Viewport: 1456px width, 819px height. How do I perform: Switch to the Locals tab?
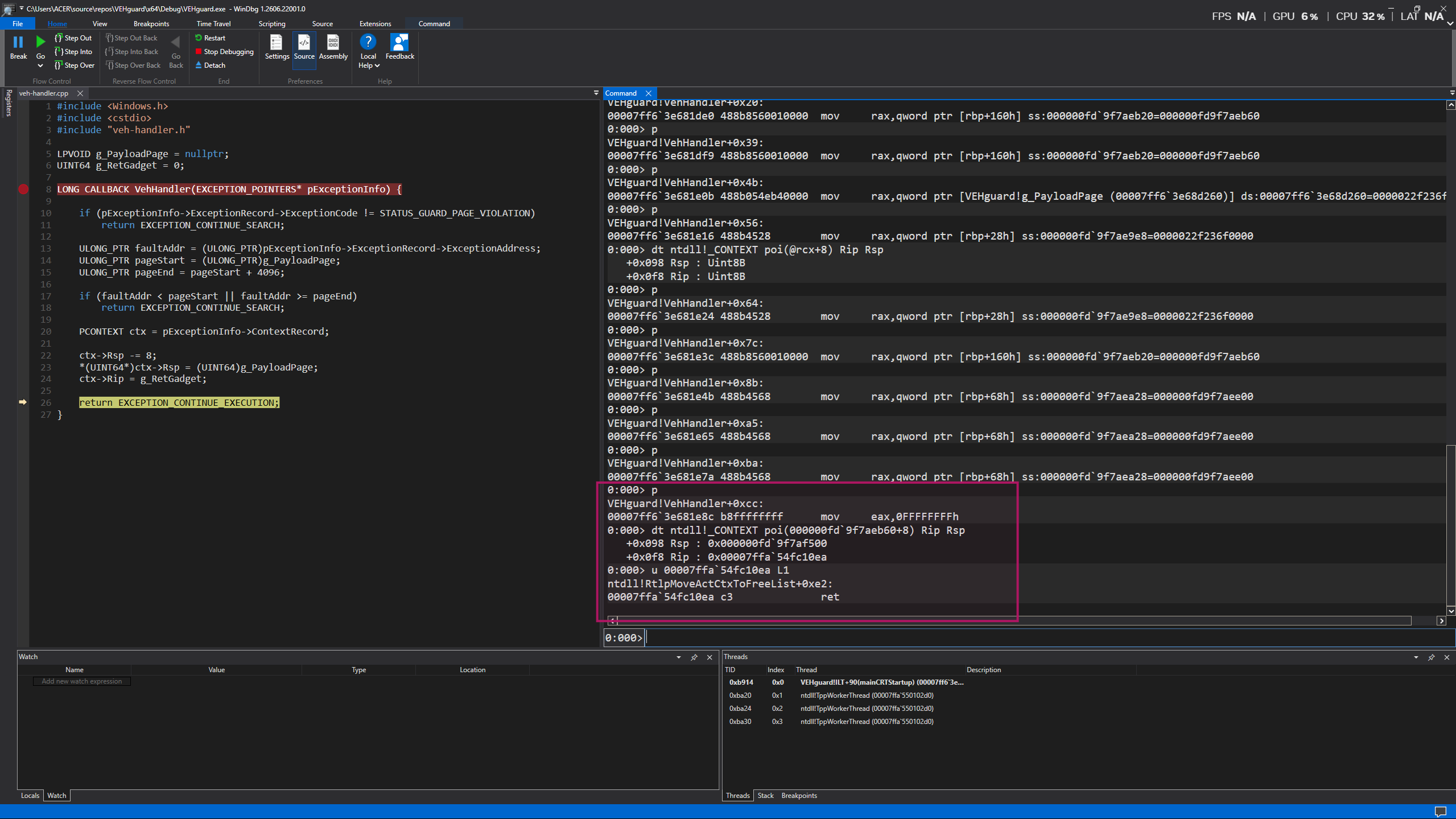click(30, 796)
